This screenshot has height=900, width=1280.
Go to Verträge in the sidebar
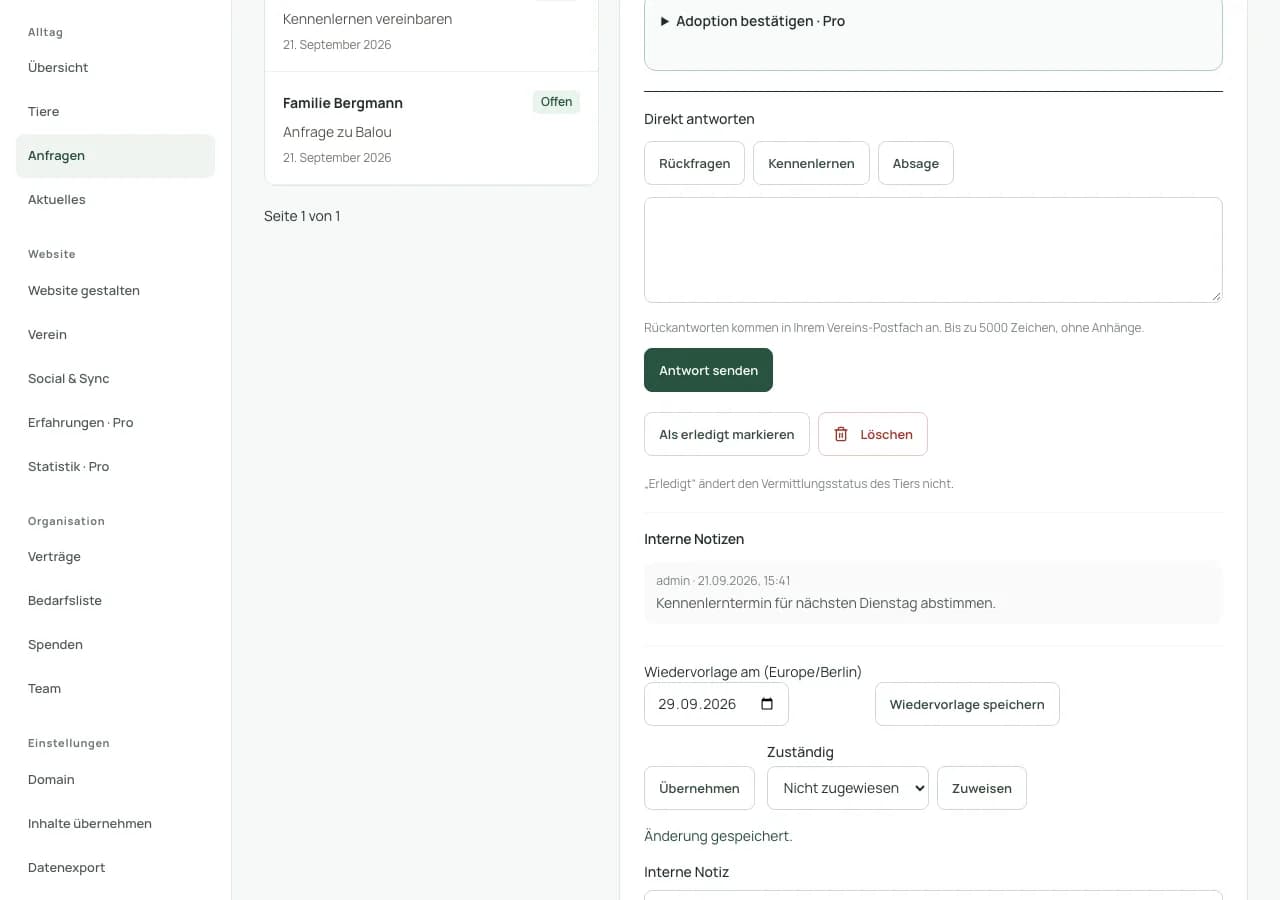click(x=115, y=557)
